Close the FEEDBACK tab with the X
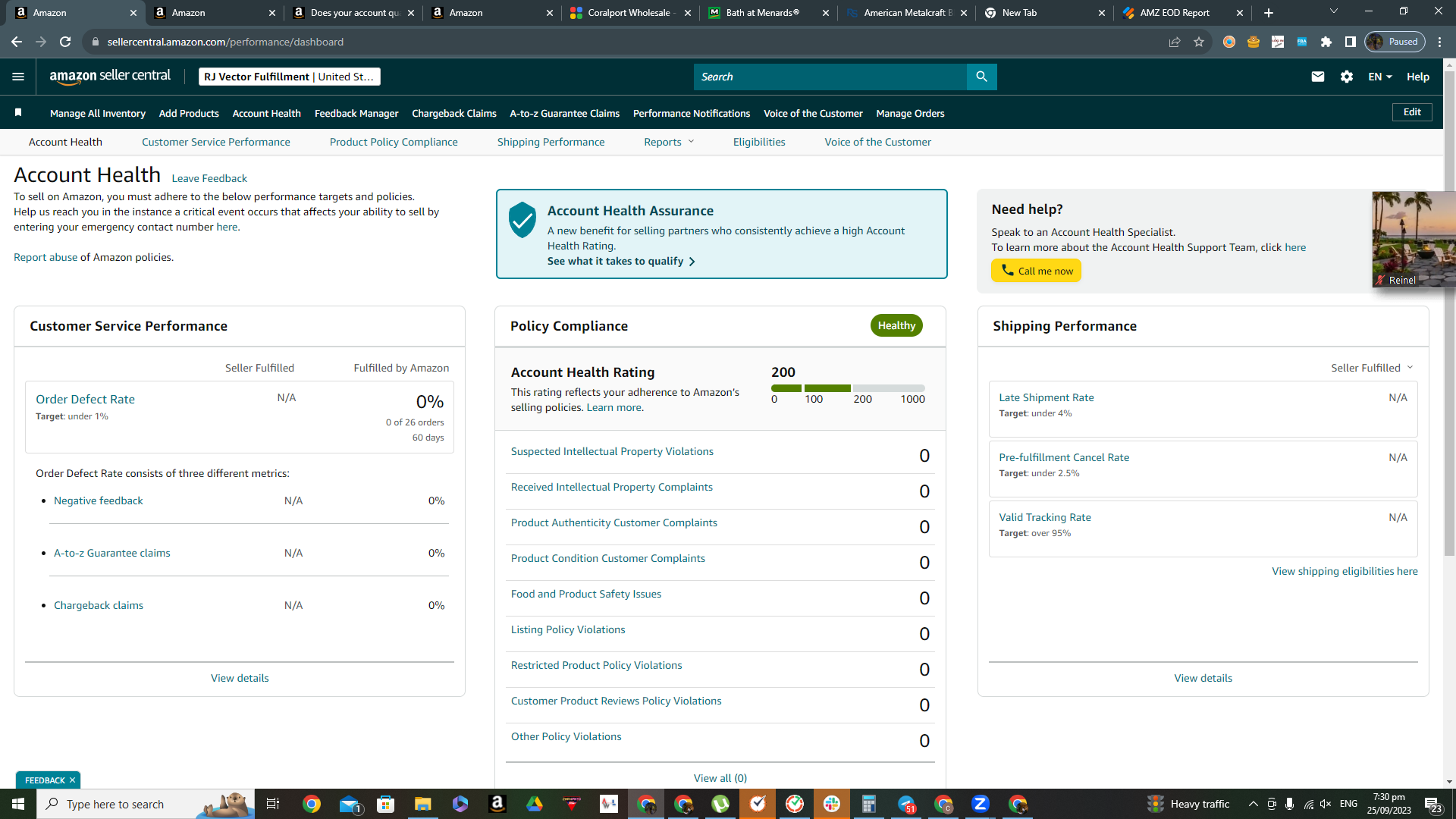 click(73, 780)
